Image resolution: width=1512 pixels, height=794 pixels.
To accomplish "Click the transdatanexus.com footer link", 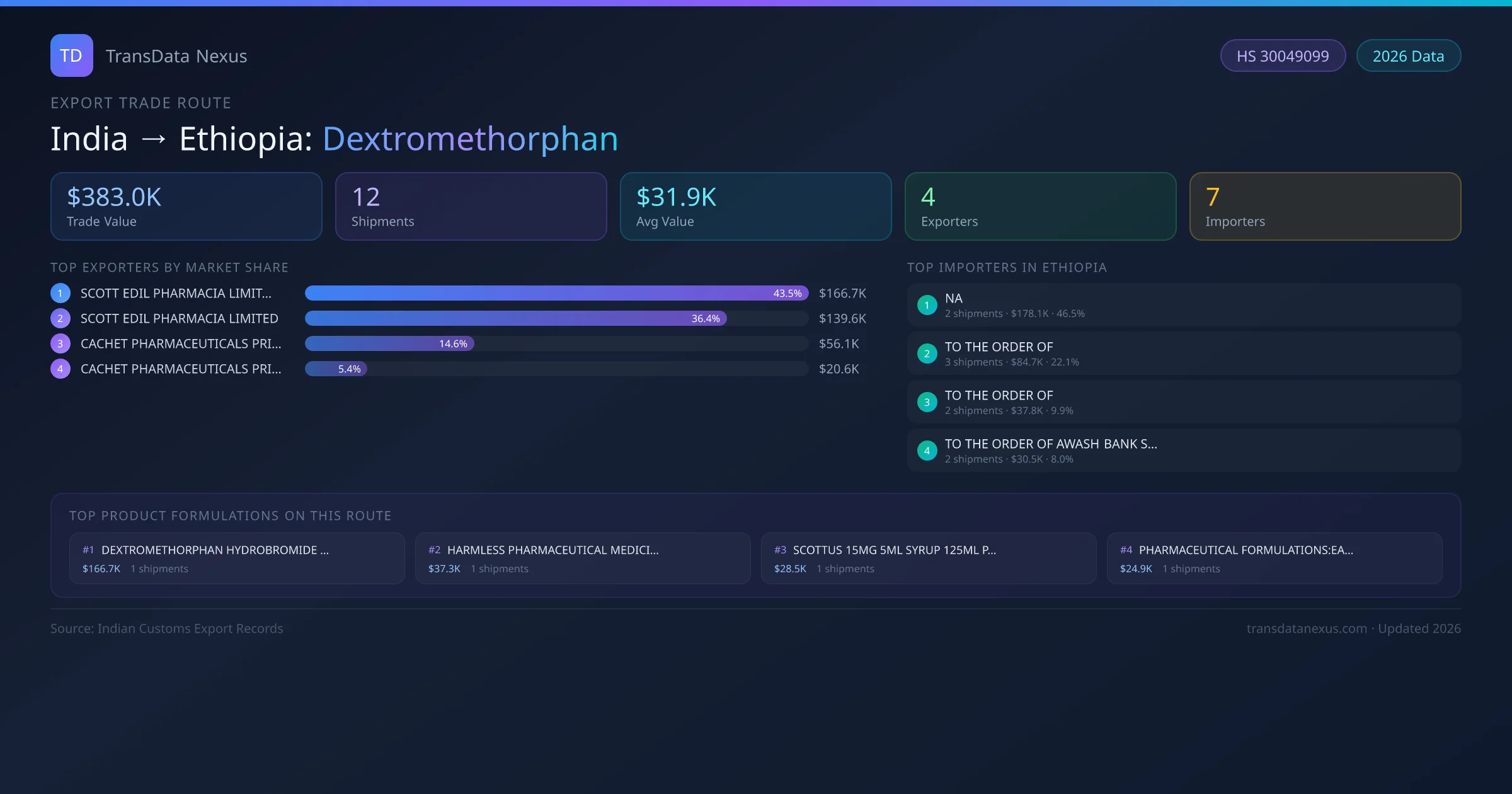I will click(1306, 628).
